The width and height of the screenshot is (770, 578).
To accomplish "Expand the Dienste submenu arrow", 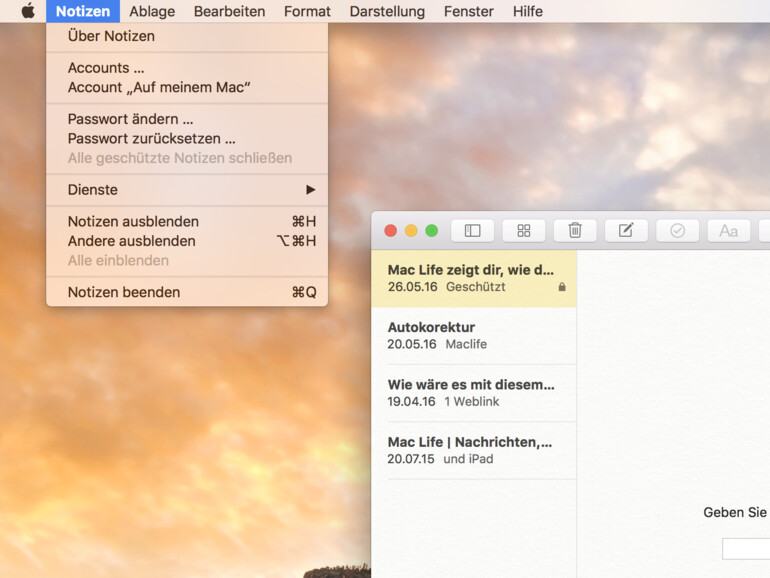I will (310, 190).
